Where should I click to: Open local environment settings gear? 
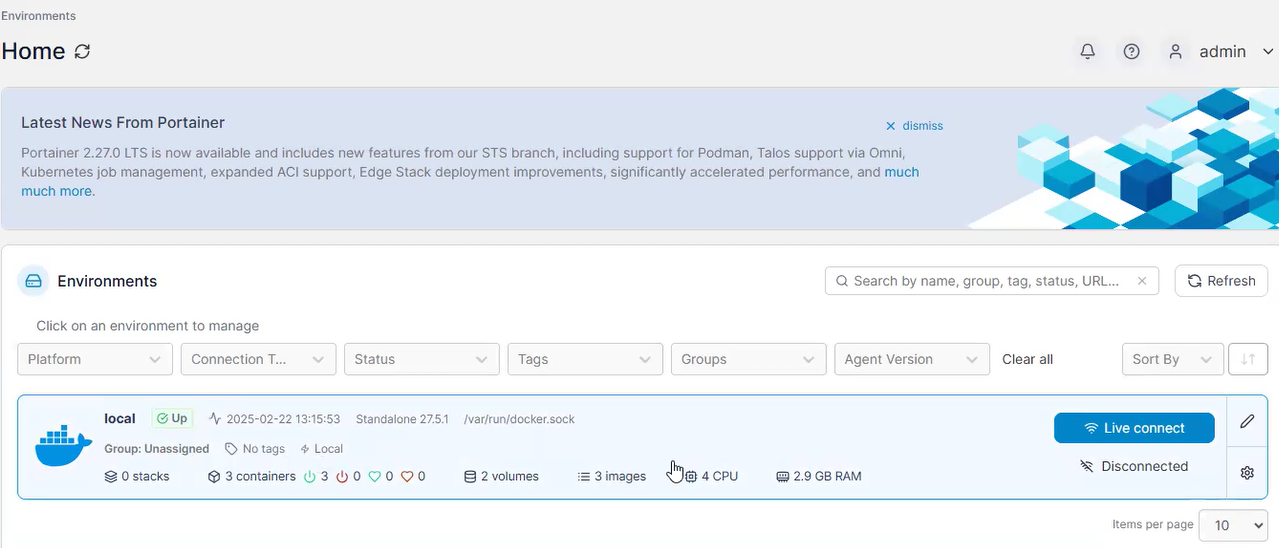click(x=1247, y=473)
